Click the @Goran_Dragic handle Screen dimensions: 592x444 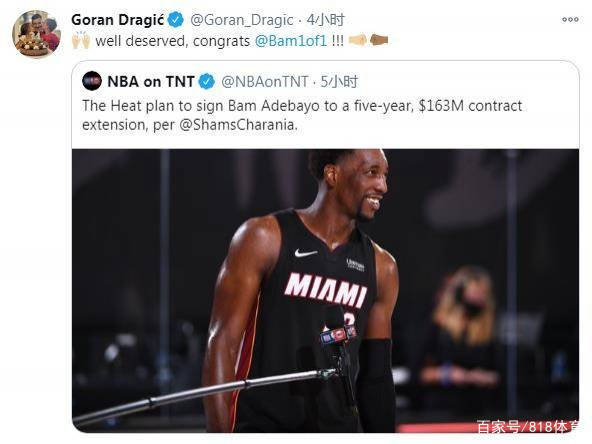point(242,20)
